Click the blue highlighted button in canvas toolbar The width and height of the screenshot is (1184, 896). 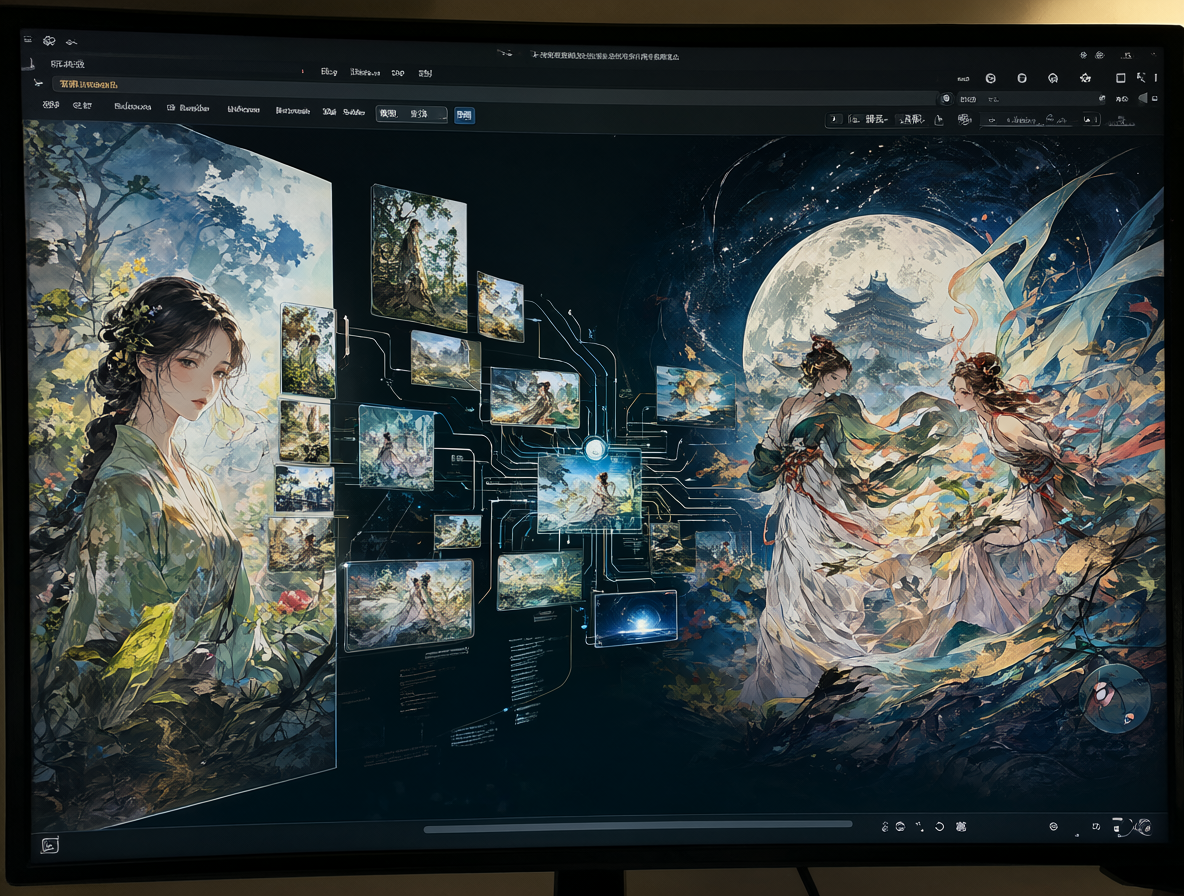[464, 115]
